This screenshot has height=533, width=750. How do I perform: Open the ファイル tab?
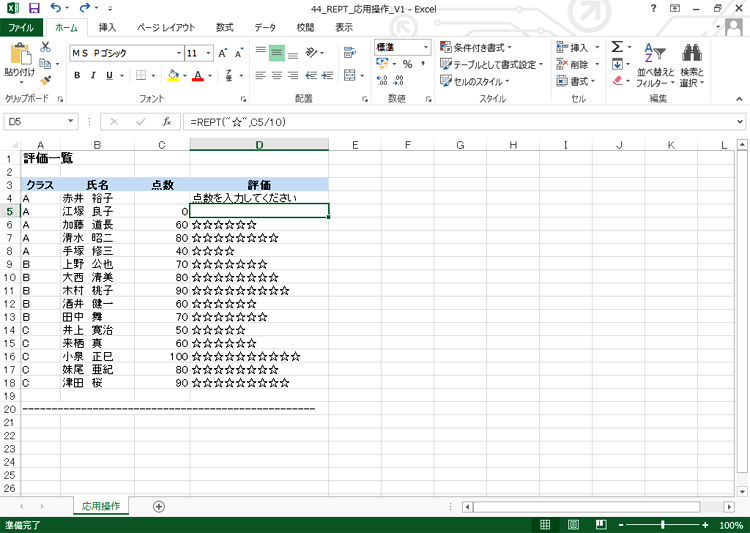21,27
